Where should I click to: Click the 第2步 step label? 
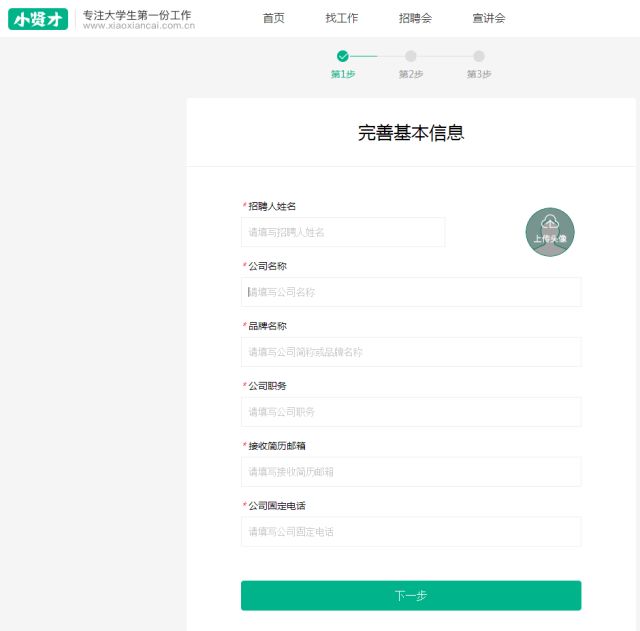point(411,74)
